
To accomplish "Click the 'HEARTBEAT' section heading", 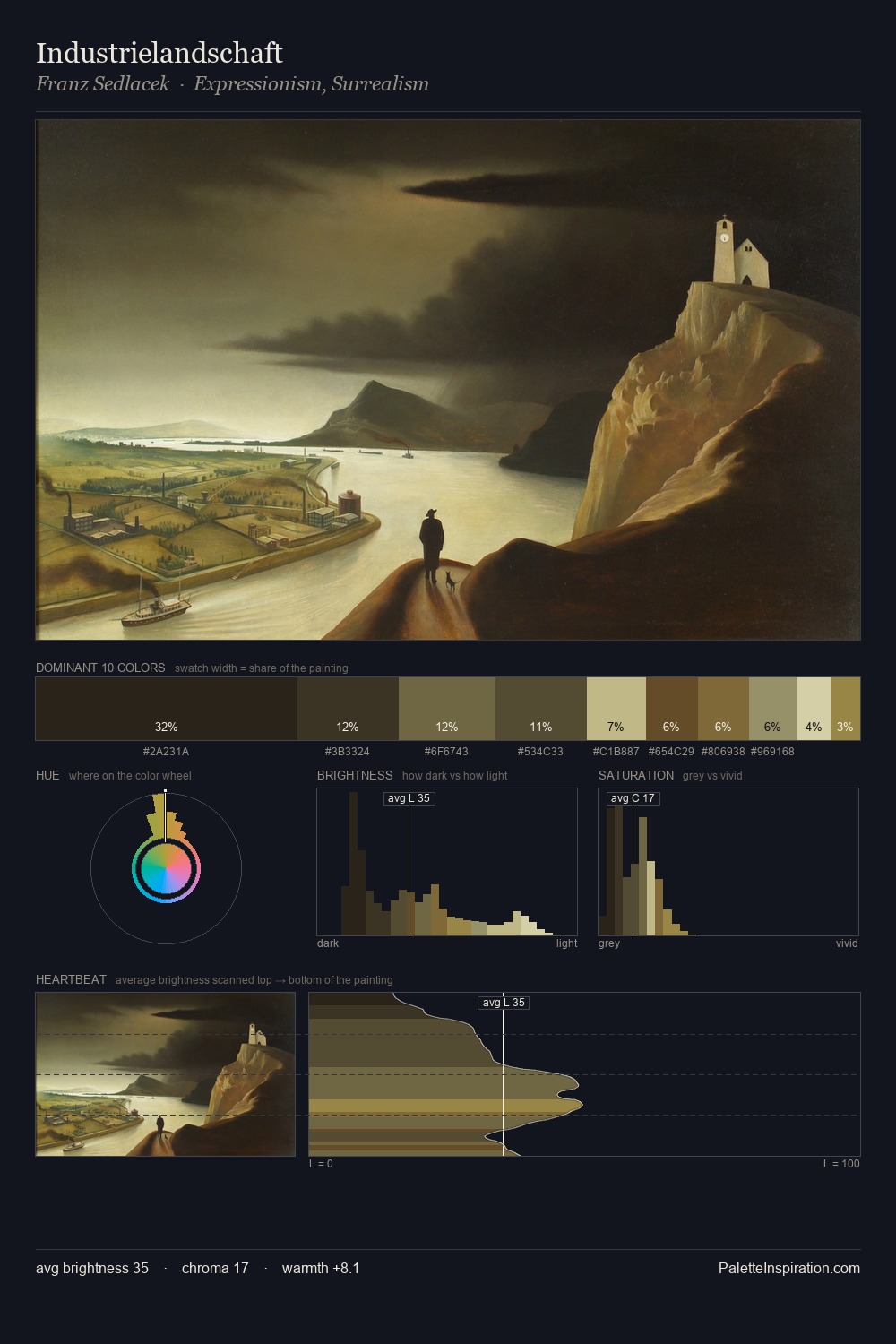I will (x=71, y=979).
